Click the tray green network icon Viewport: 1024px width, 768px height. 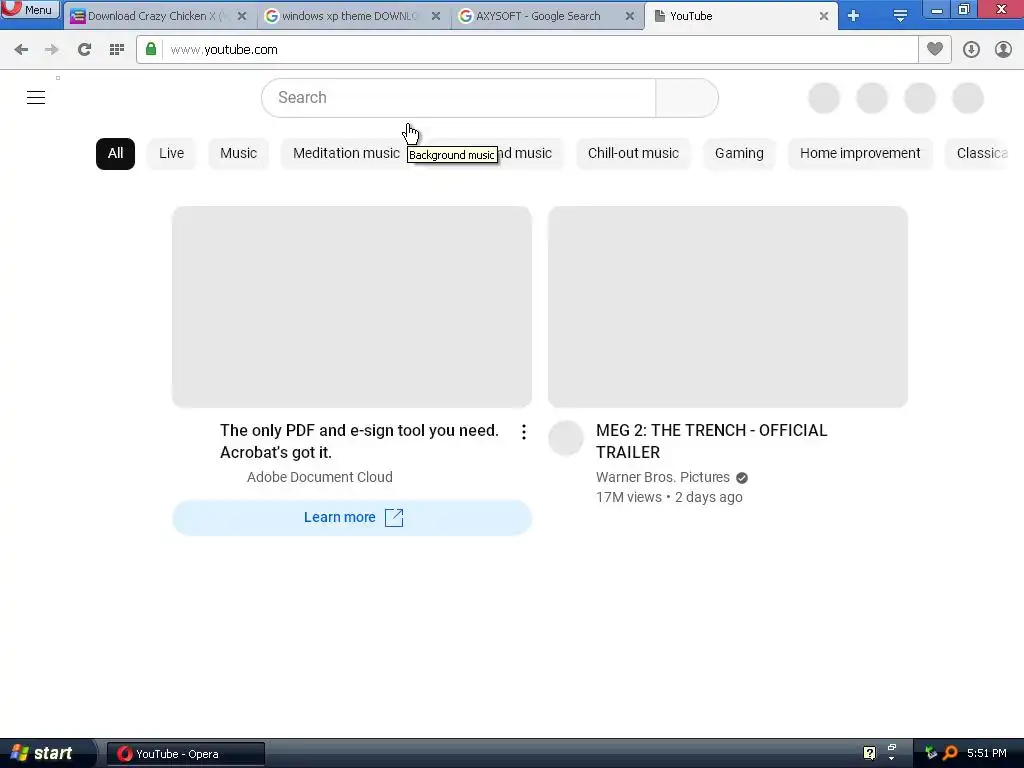(931, 753)
